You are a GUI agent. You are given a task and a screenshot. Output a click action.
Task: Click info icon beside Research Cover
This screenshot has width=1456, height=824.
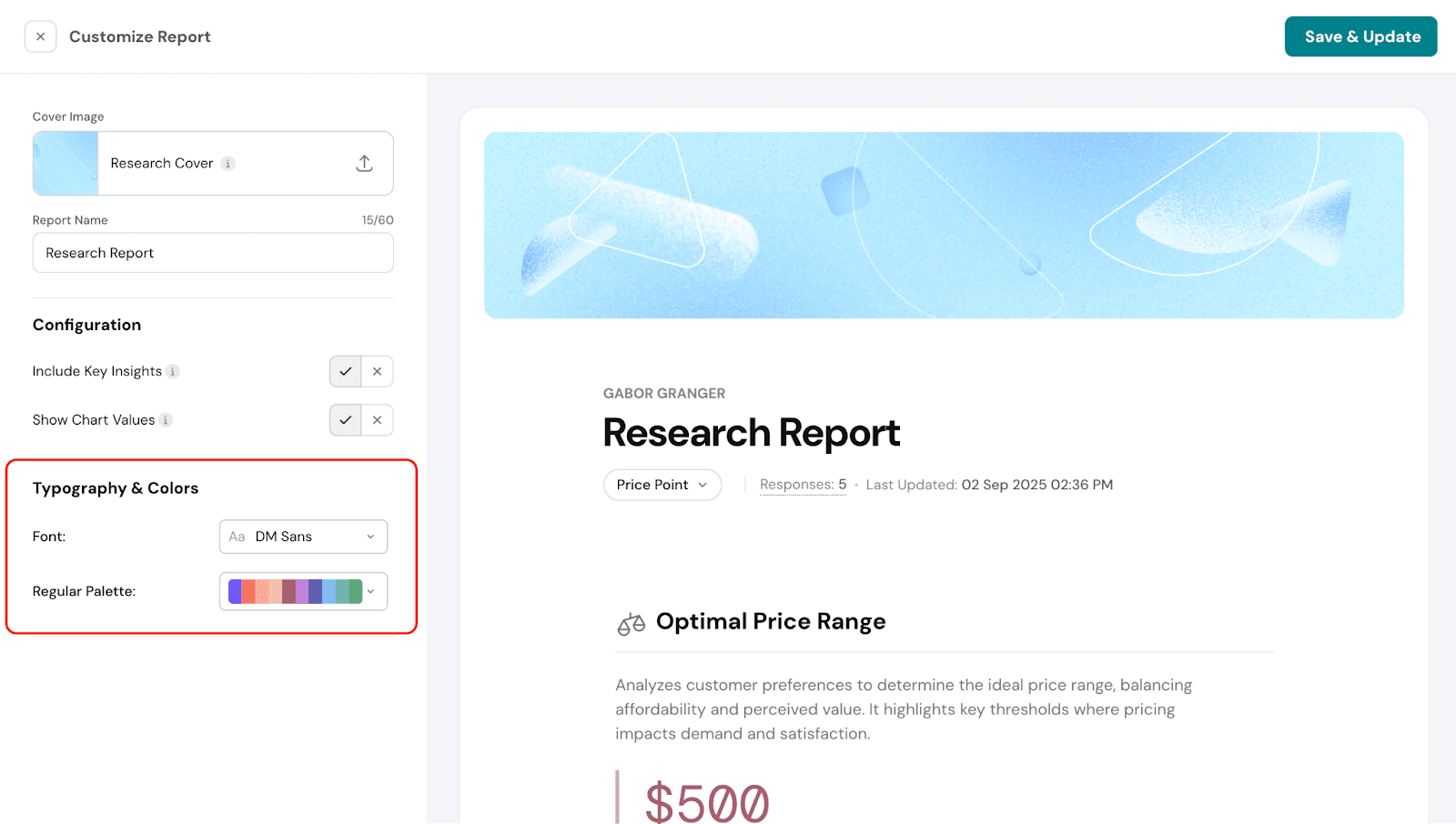pos(228,164)
